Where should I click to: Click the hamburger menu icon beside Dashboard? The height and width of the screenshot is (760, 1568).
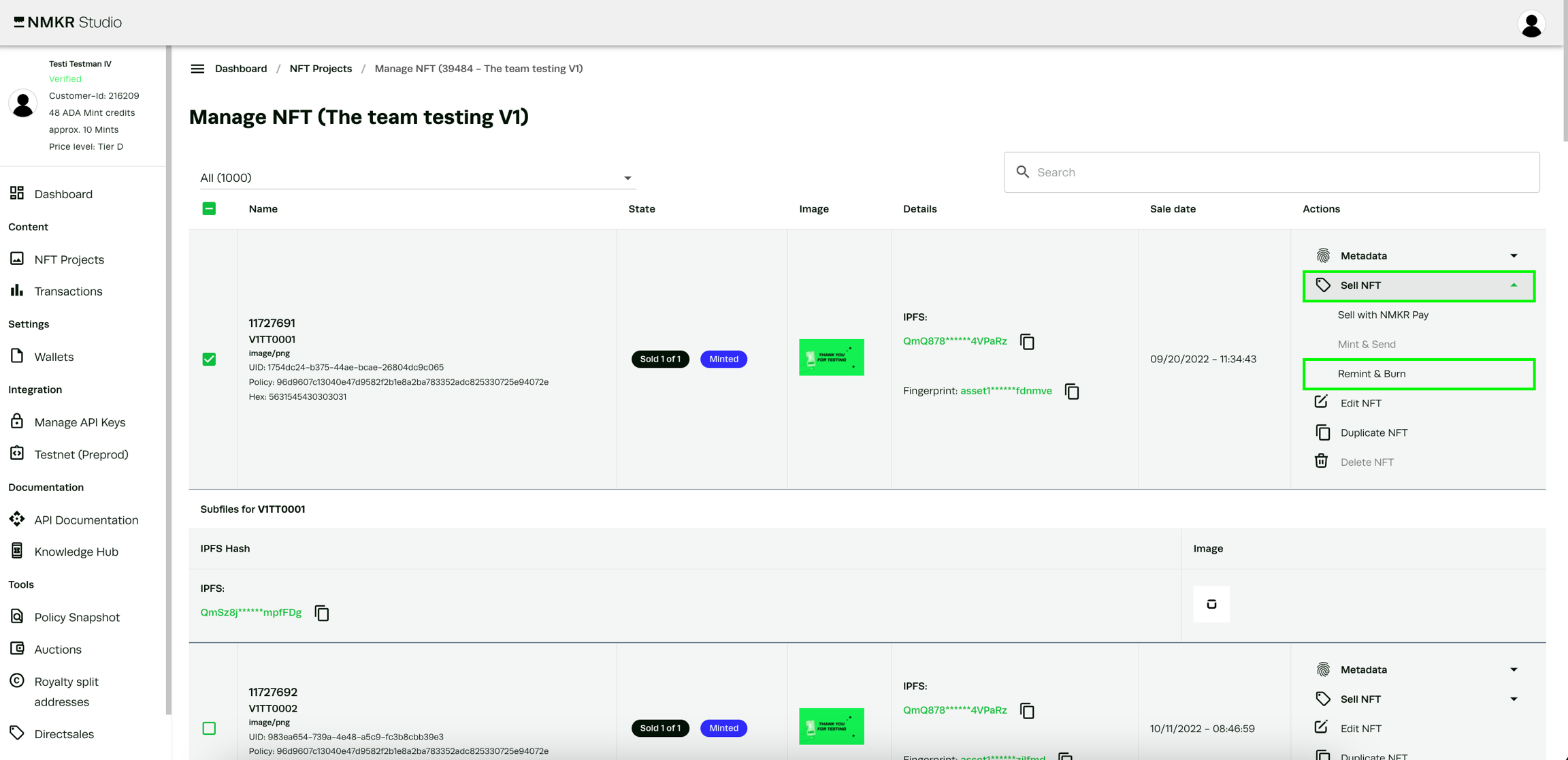[x=197, y=69]
